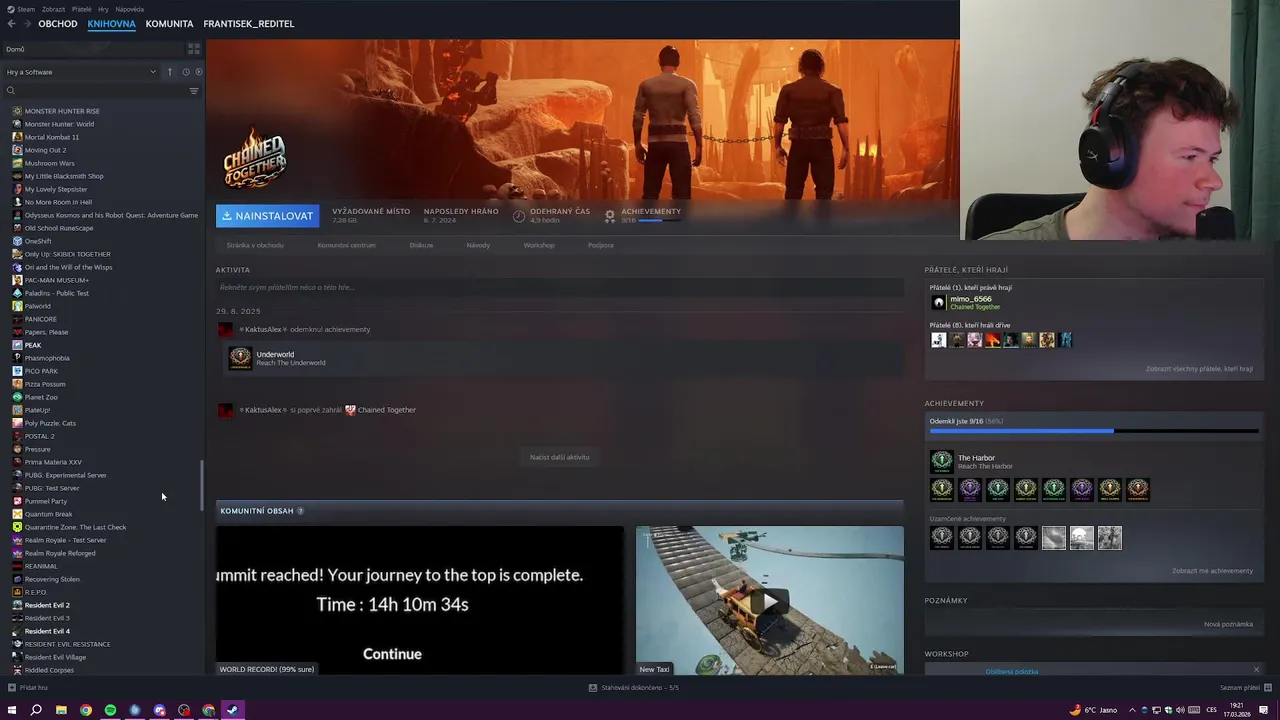Viewport: 1280px width, 720px height.
Task: Click Zobrazit všechny přátele, kteří hrají
Action: [x=1199, y=369]
